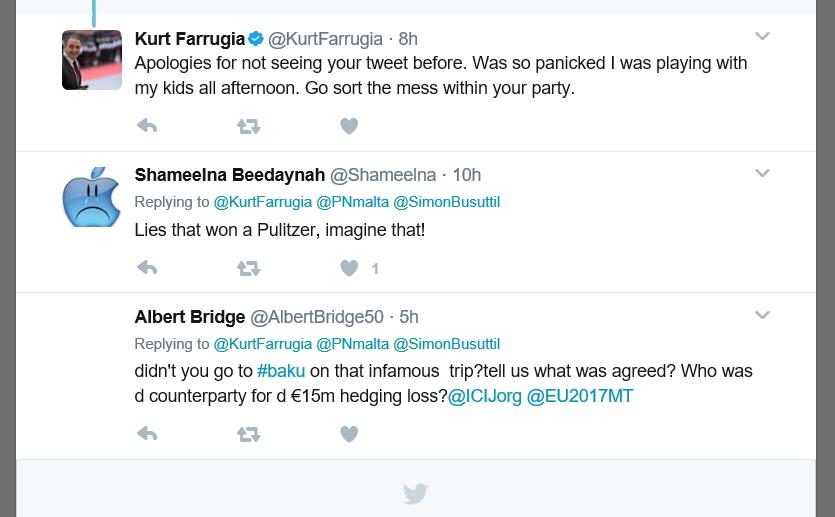Open Shameelna's sad apple avatar

[92, 197]
